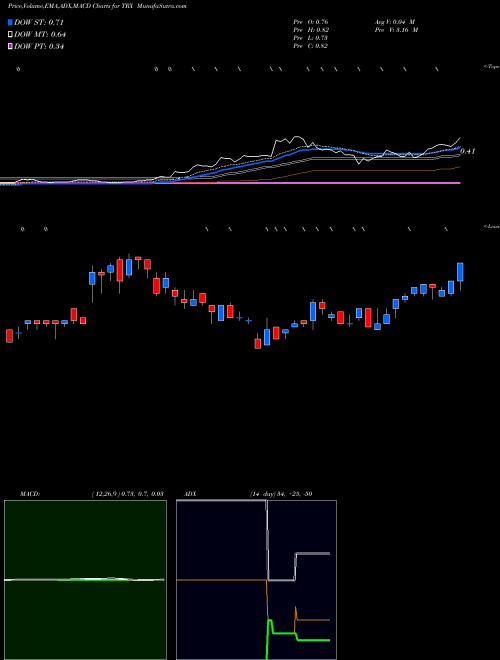Select the 'DOW MT: 0.64' legend label

click(40, 35)
